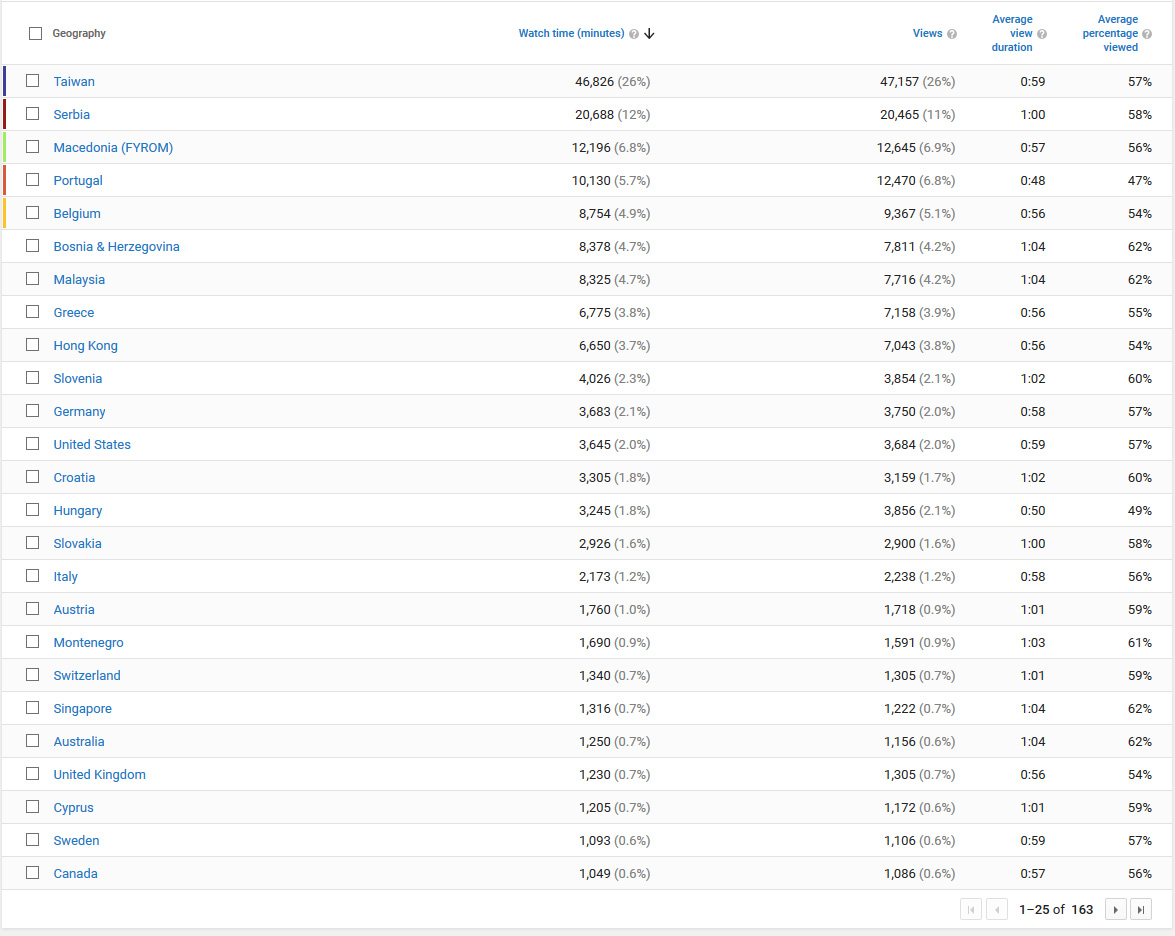Click help icon beside Views header

pos(952,34)
